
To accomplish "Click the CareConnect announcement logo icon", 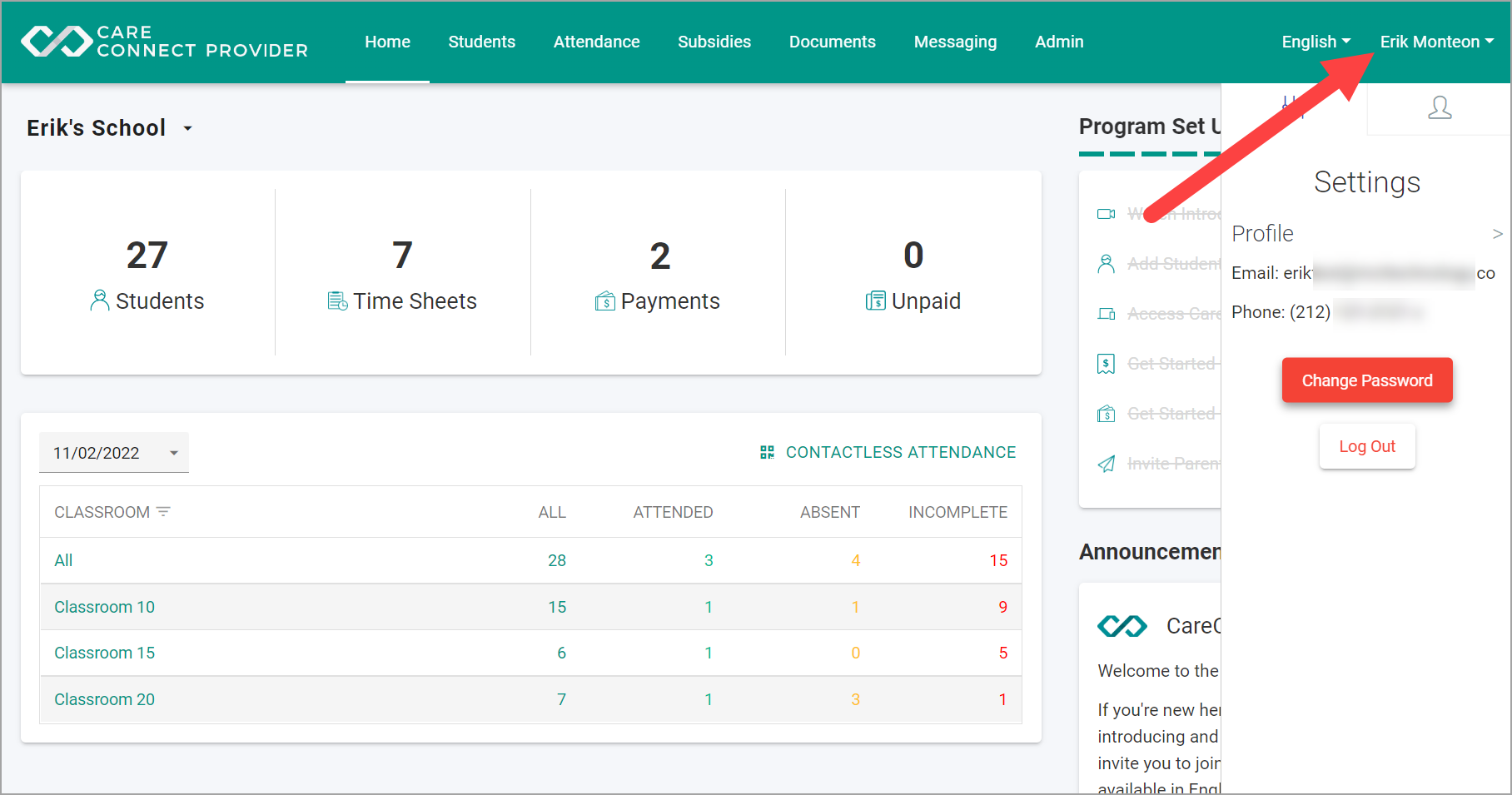I will coord(1122,625).
